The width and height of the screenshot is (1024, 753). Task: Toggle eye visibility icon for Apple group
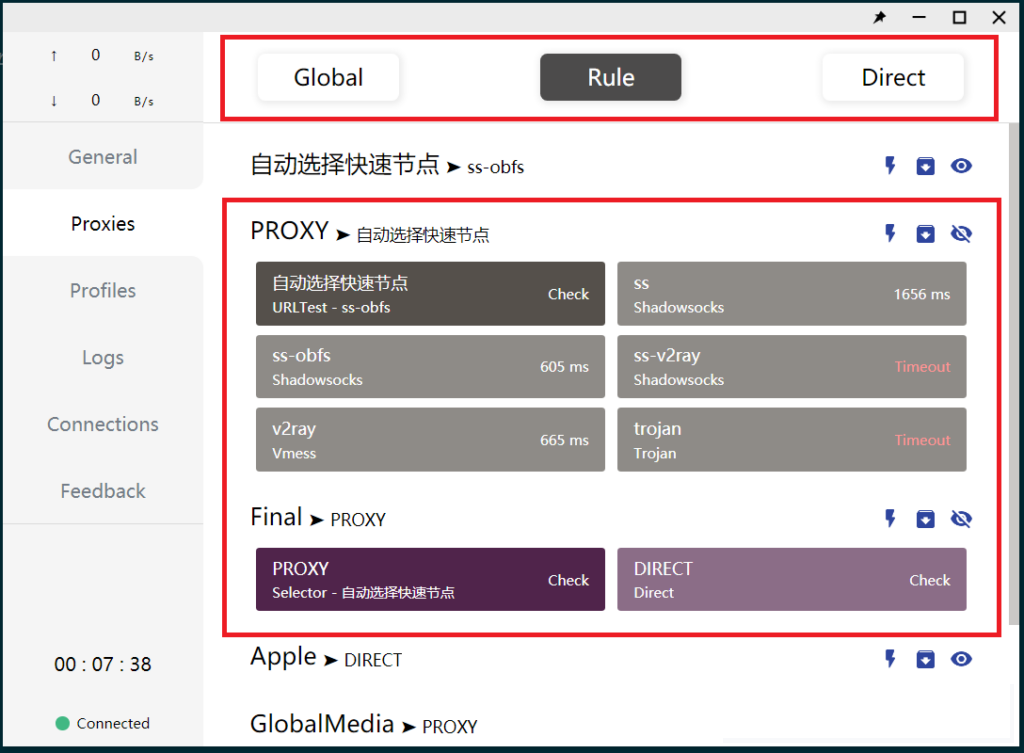click(x=961, y=659)
